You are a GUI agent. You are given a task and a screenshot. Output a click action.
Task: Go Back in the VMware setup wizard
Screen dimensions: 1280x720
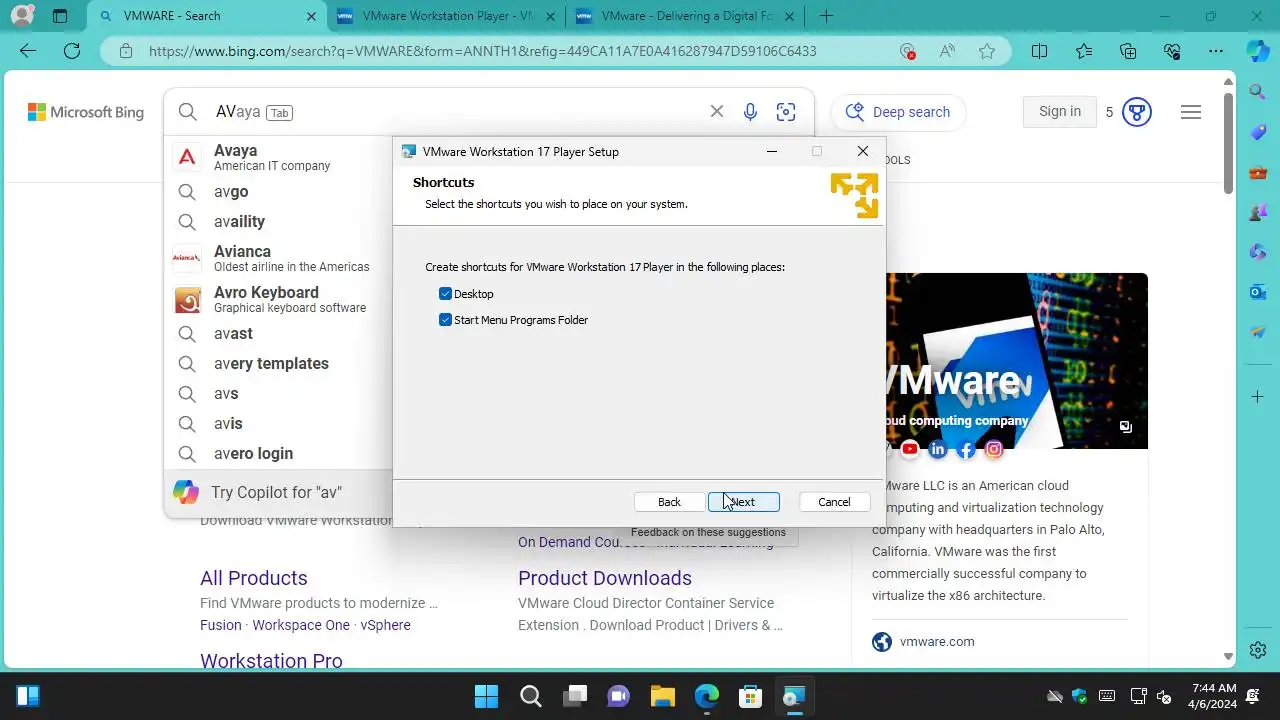point(669,502)
